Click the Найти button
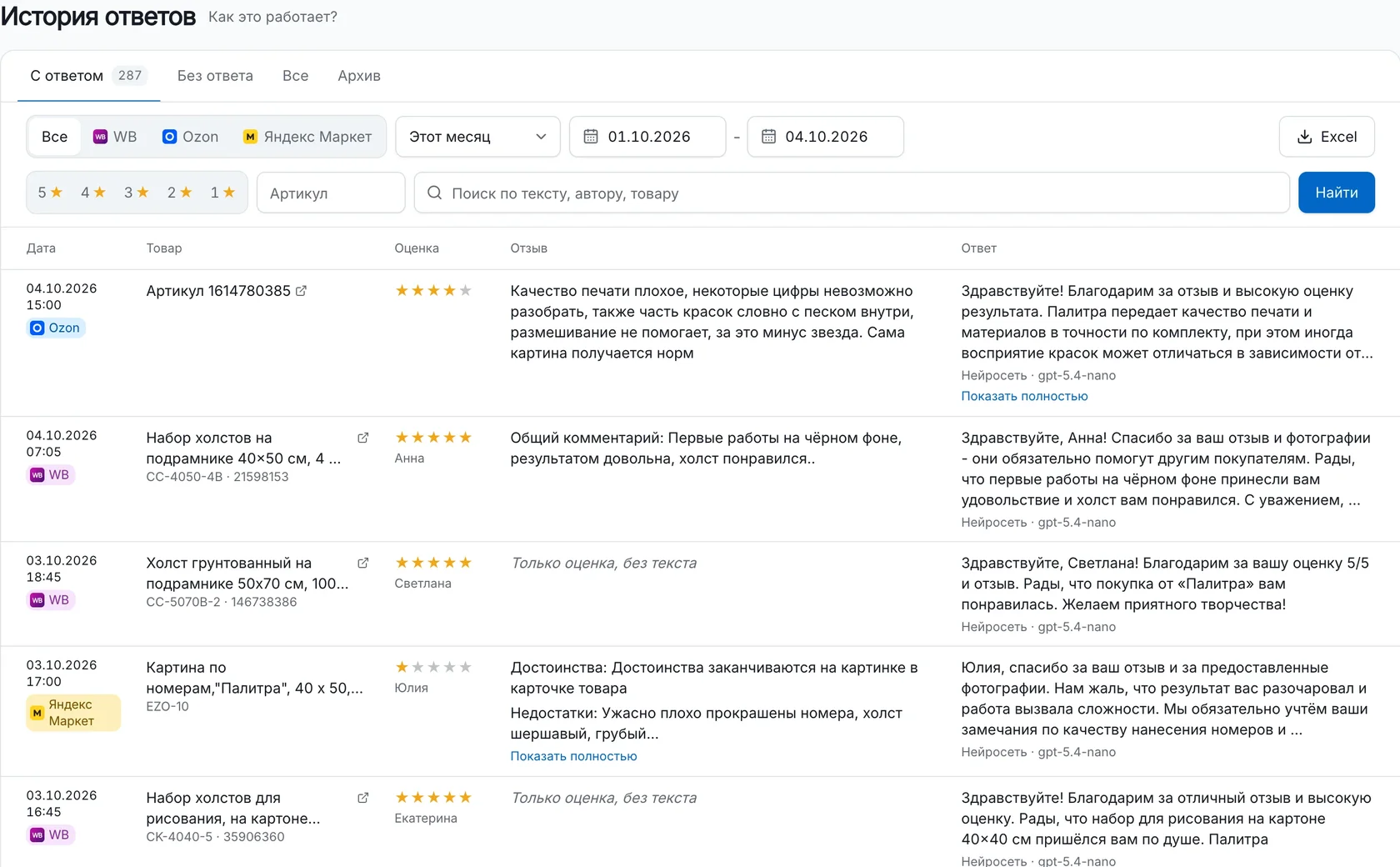This screenshot has height=867, width=1400. tap(1336, 193)
